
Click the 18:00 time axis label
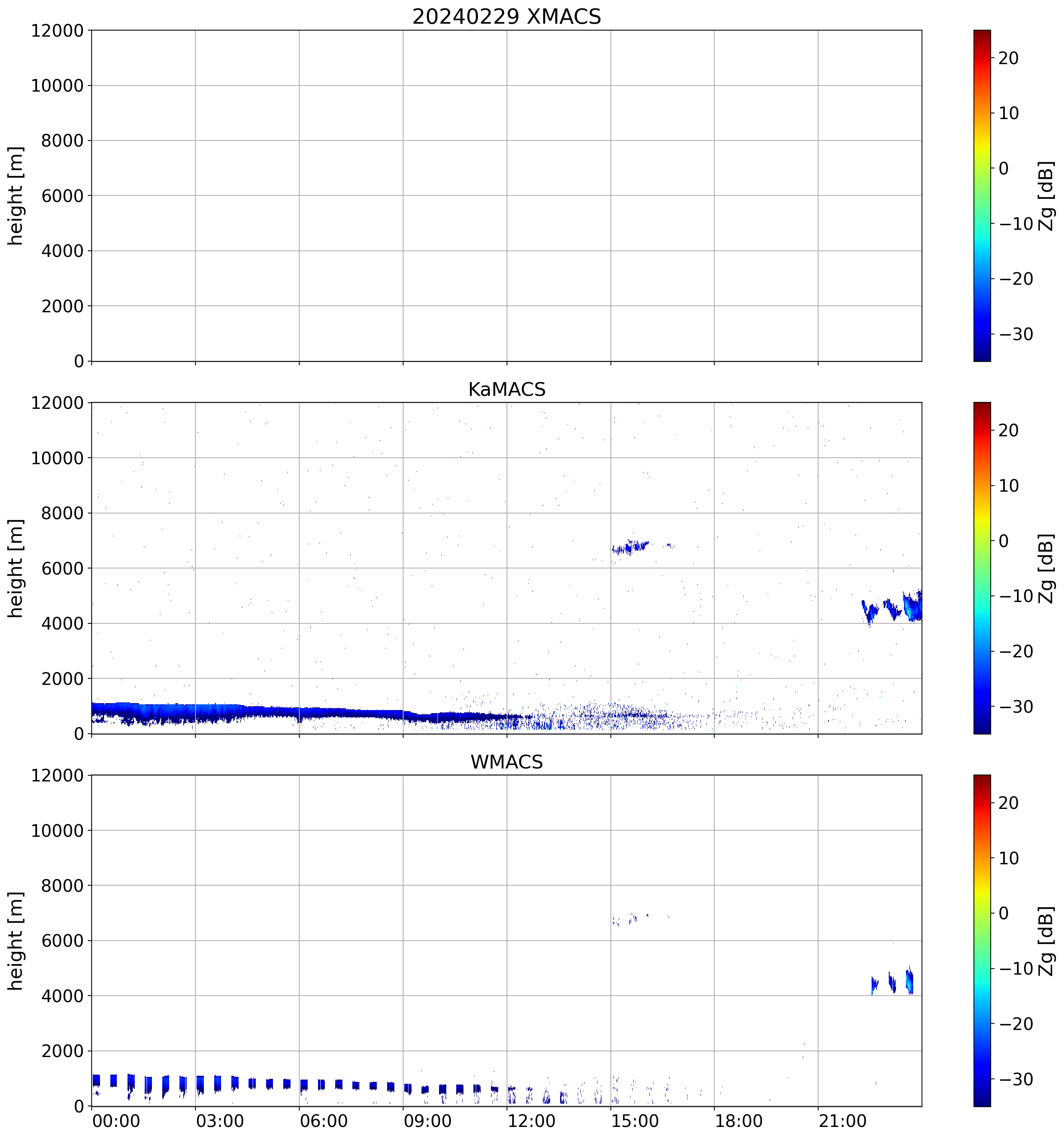[x=738, y=1121]
